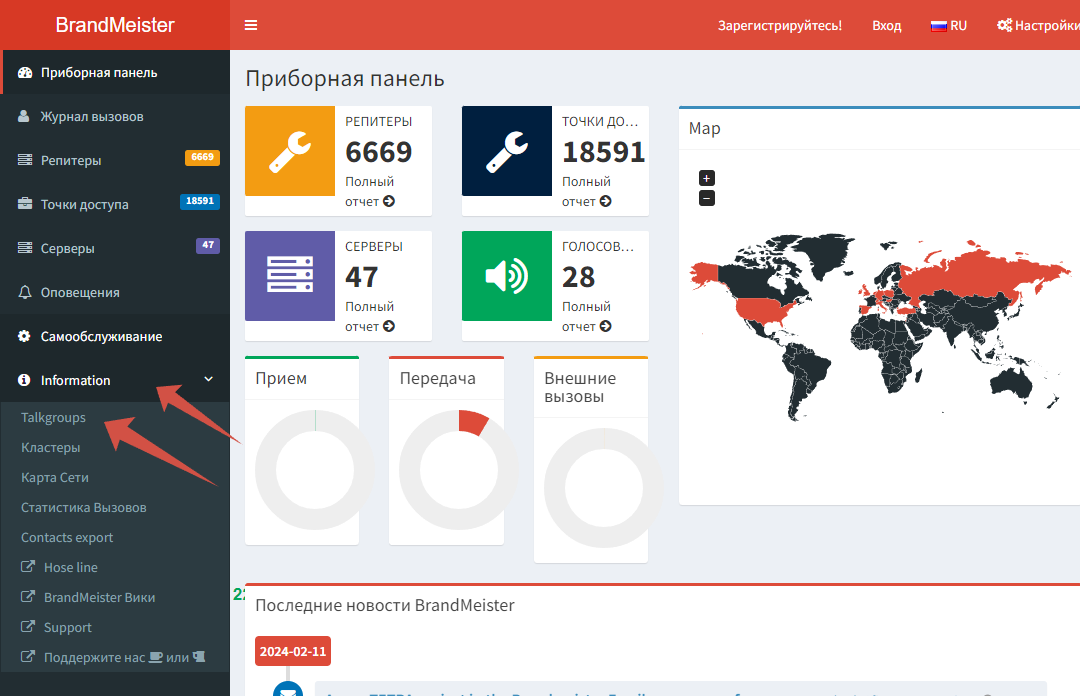The image size is (1080, 696).
Task: Click the 2024-02-11 news date label
Action: point(293,651)
